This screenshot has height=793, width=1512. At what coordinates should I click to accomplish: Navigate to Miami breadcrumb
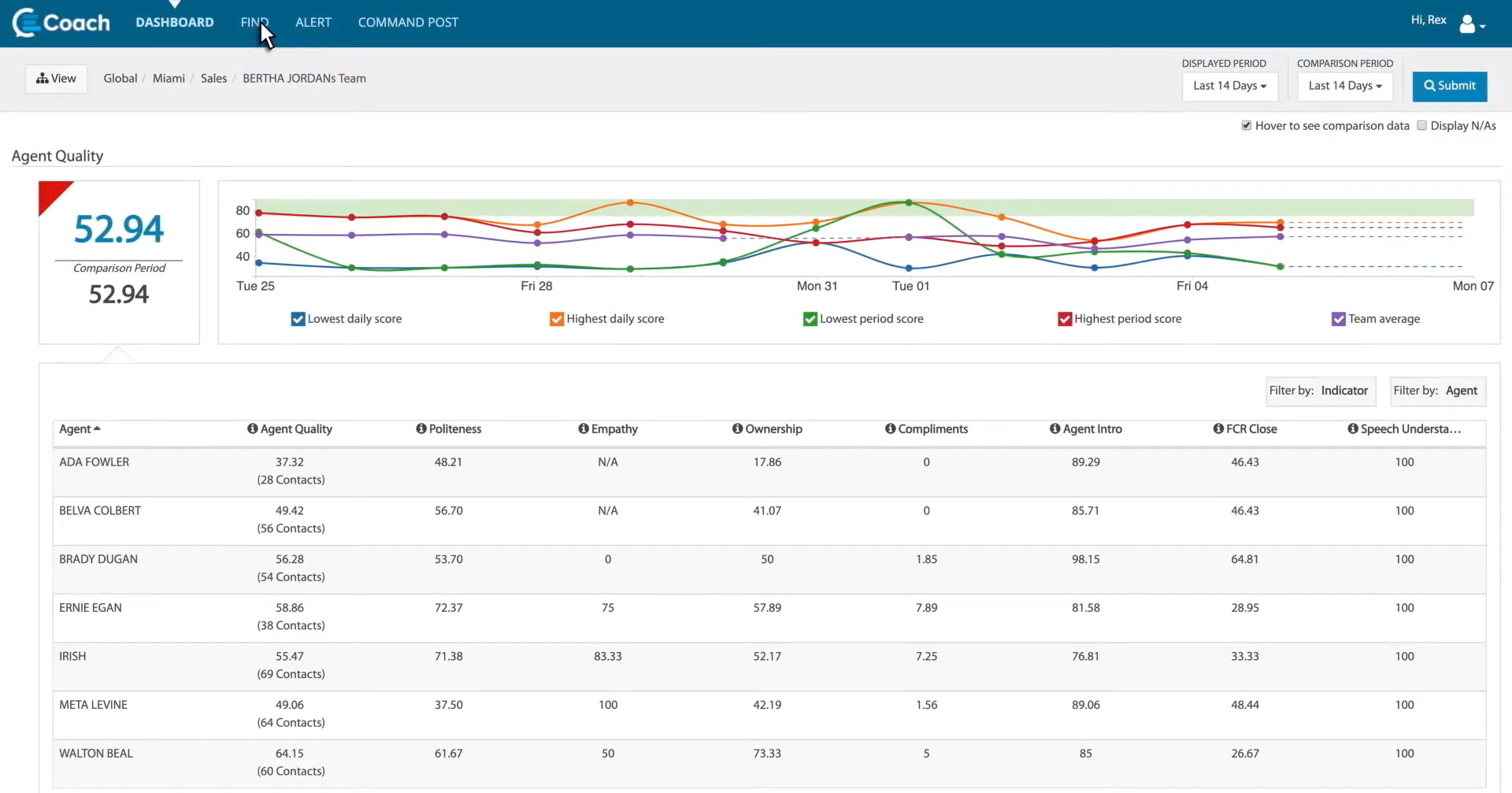click(x=169, y=78)
